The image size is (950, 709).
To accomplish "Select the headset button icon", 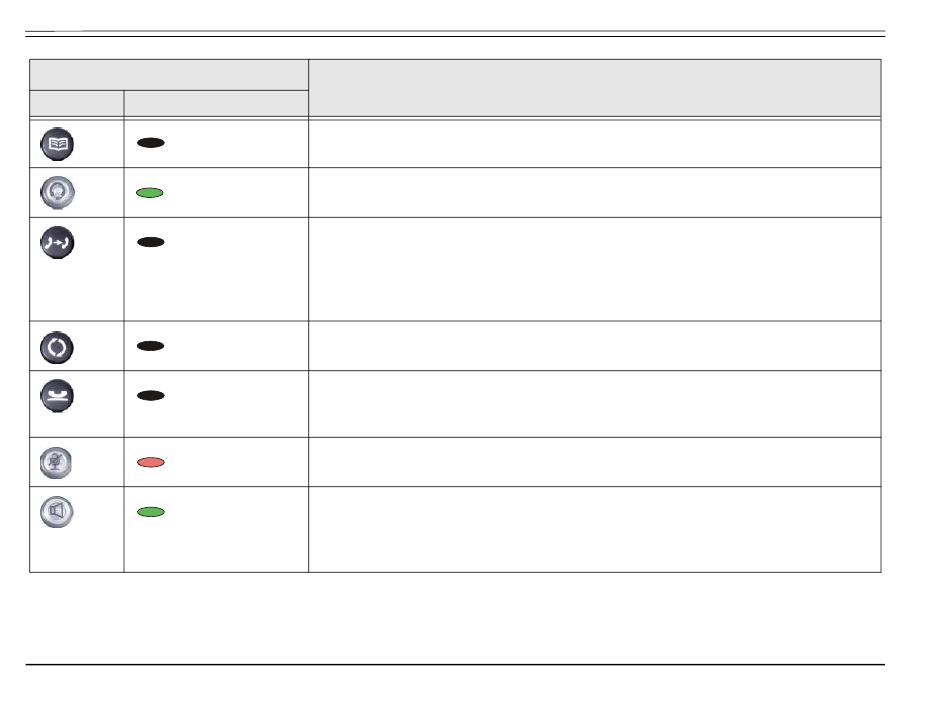I will pos(57,193).
